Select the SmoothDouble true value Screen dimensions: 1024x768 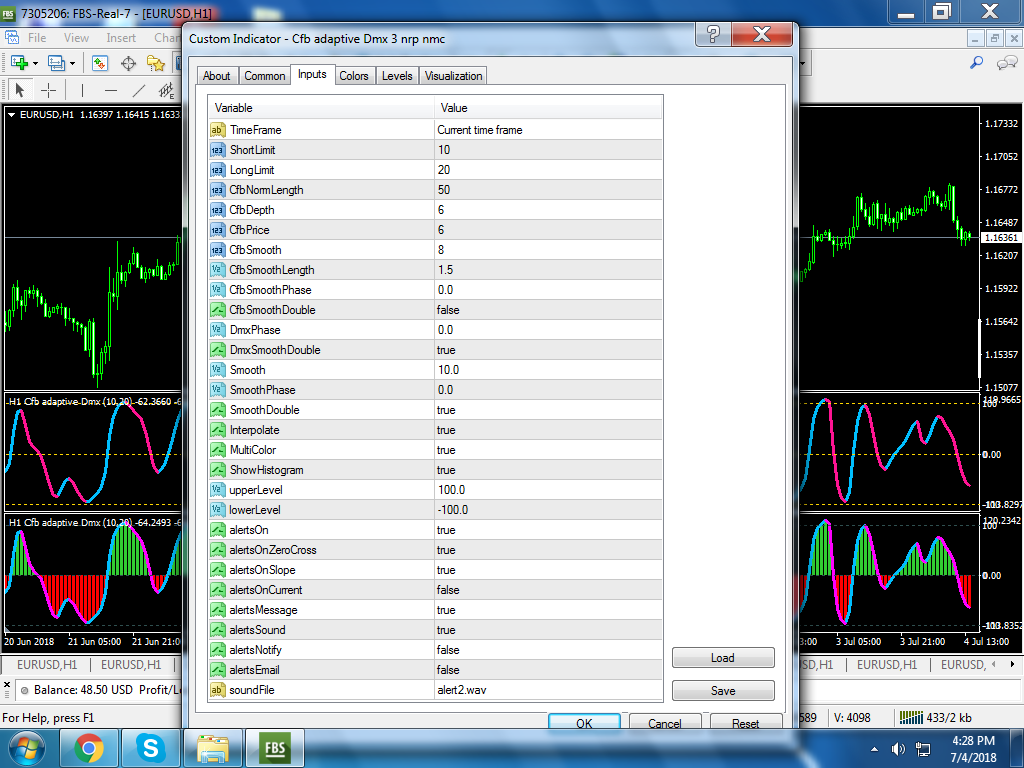(548, 409)
